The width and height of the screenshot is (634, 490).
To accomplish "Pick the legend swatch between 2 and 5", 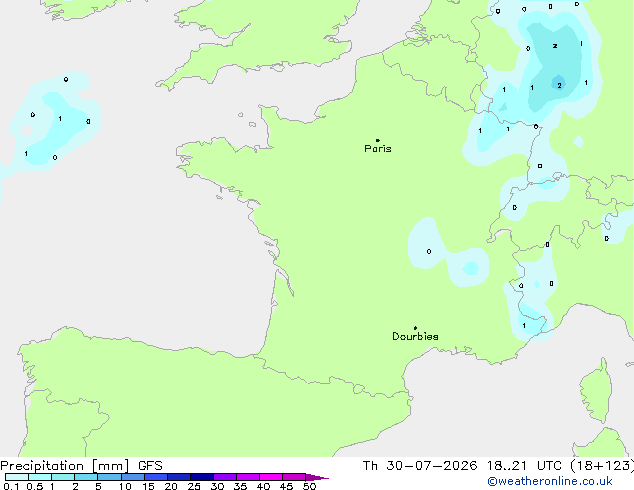I will [86, 477].
